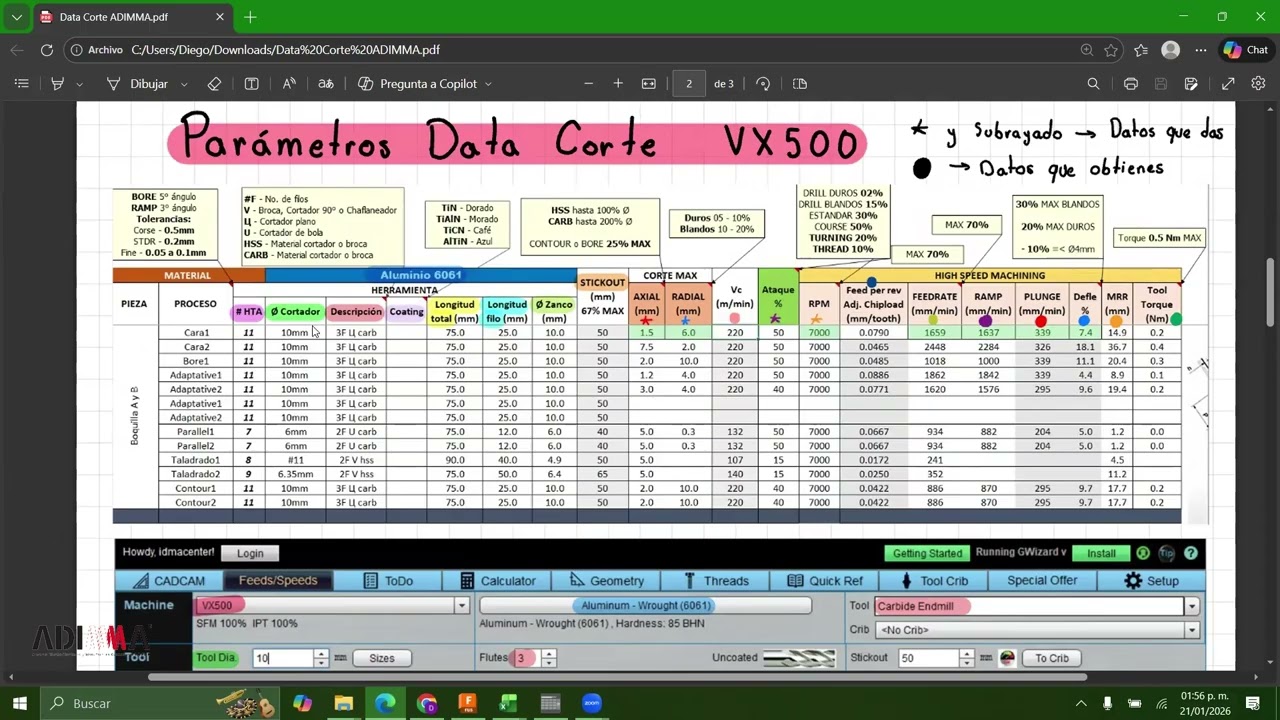Print the PDF document
The width and height of the screenshot is (1280, 720).
pyautogui.click(x=1131, y=84)
